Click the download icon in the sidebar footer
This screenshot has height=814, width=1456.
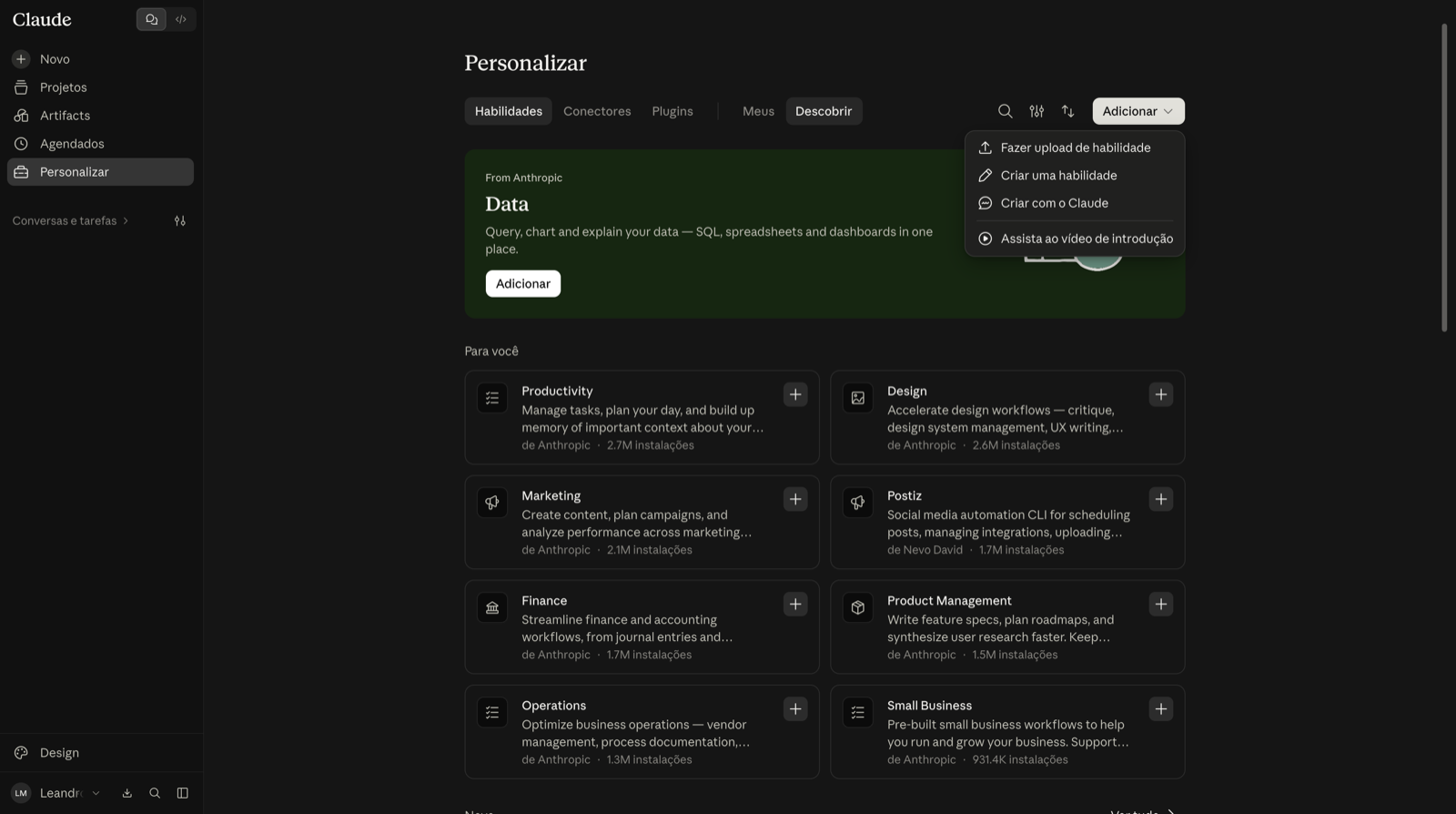(127, 793)
